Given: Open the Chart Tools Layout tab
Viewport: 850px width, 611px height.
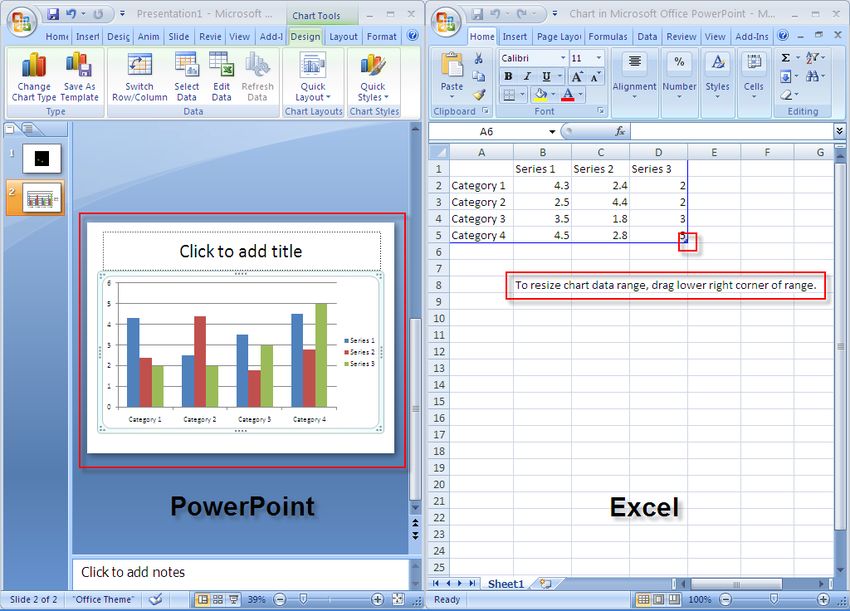Looking at the screenshot, I should [x=343, y=36].
